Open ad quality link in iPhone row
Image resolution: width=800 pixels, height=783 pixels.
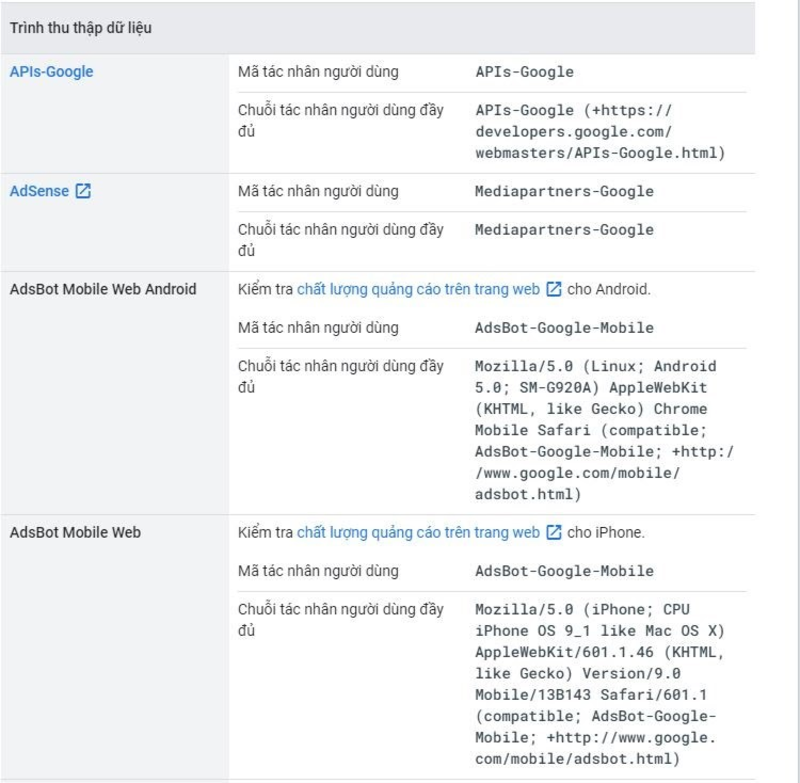tap(419, 532)
